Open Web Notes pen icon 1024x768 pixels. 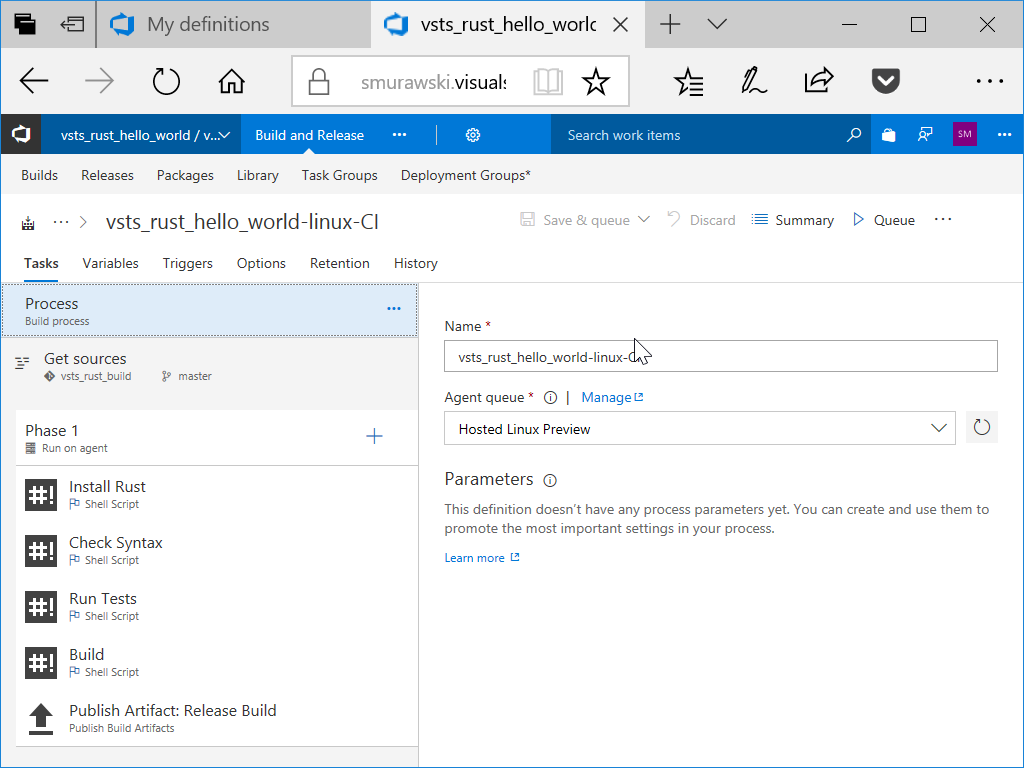(754, 82)
